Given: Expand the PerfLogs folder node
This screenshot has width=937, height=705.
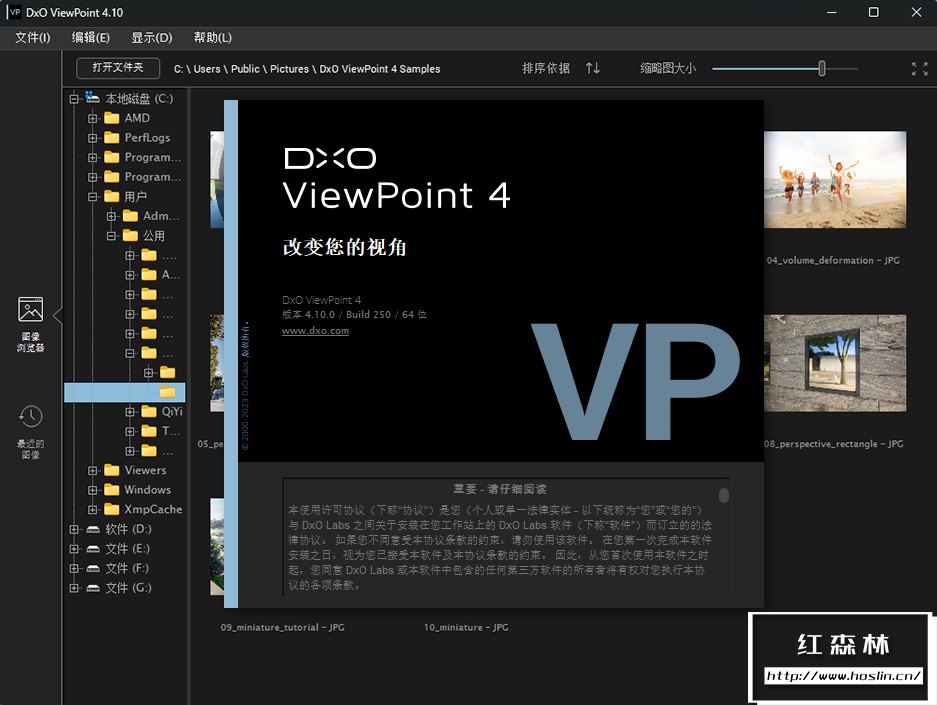Looking at the screenshot, I should (93, 138).
